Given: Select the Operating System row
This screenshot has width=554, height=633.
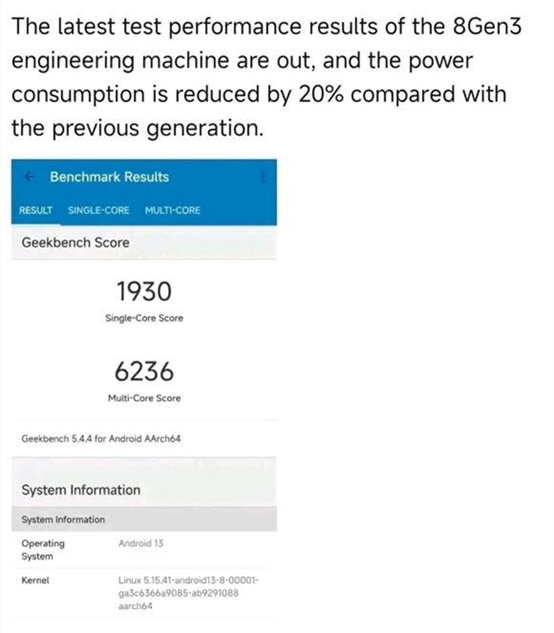Looking at the screenshot, I should tap(144, 550).
